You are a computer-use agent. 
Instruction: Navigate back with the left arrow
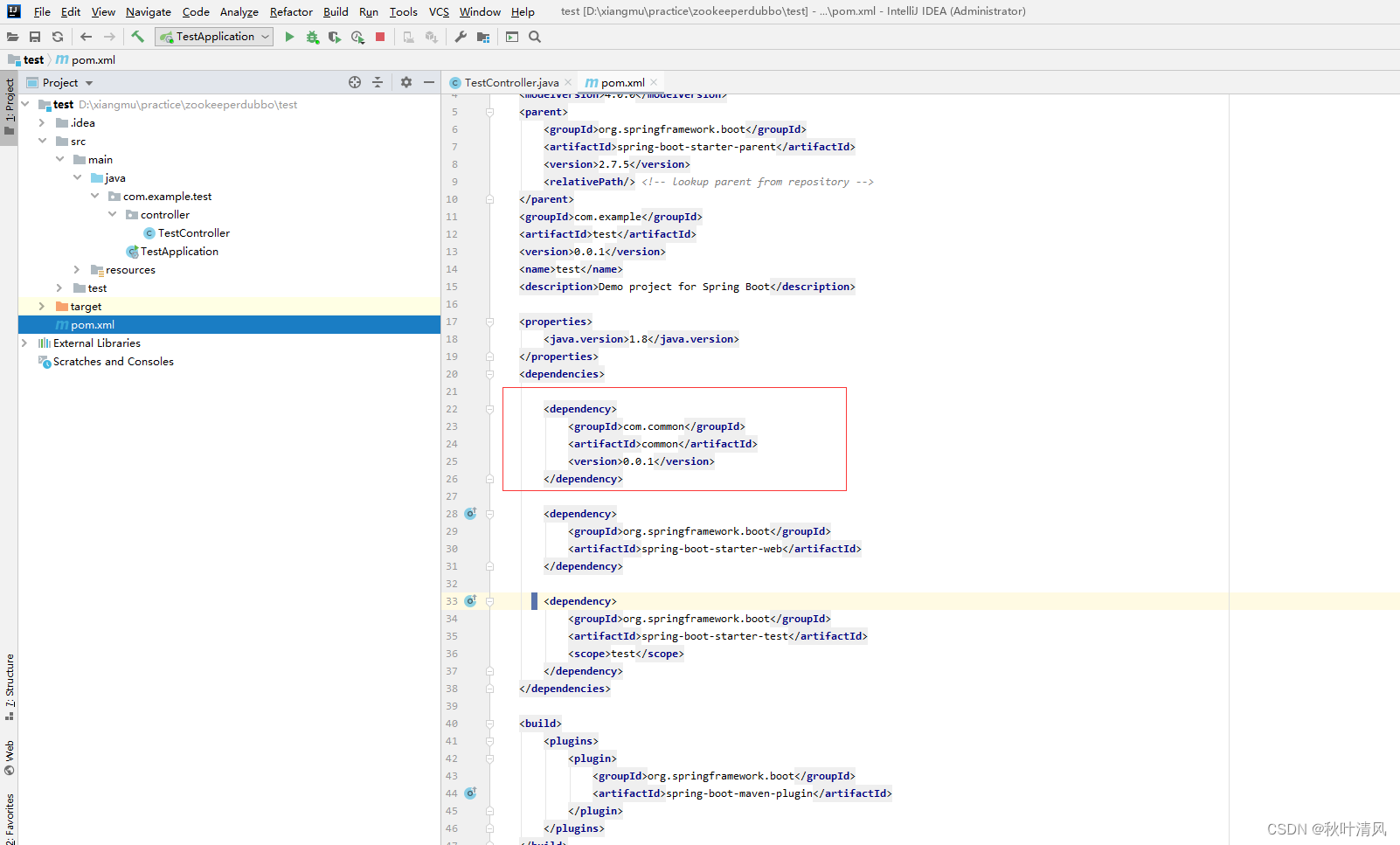pyautogui.click(x=86, y=37)
